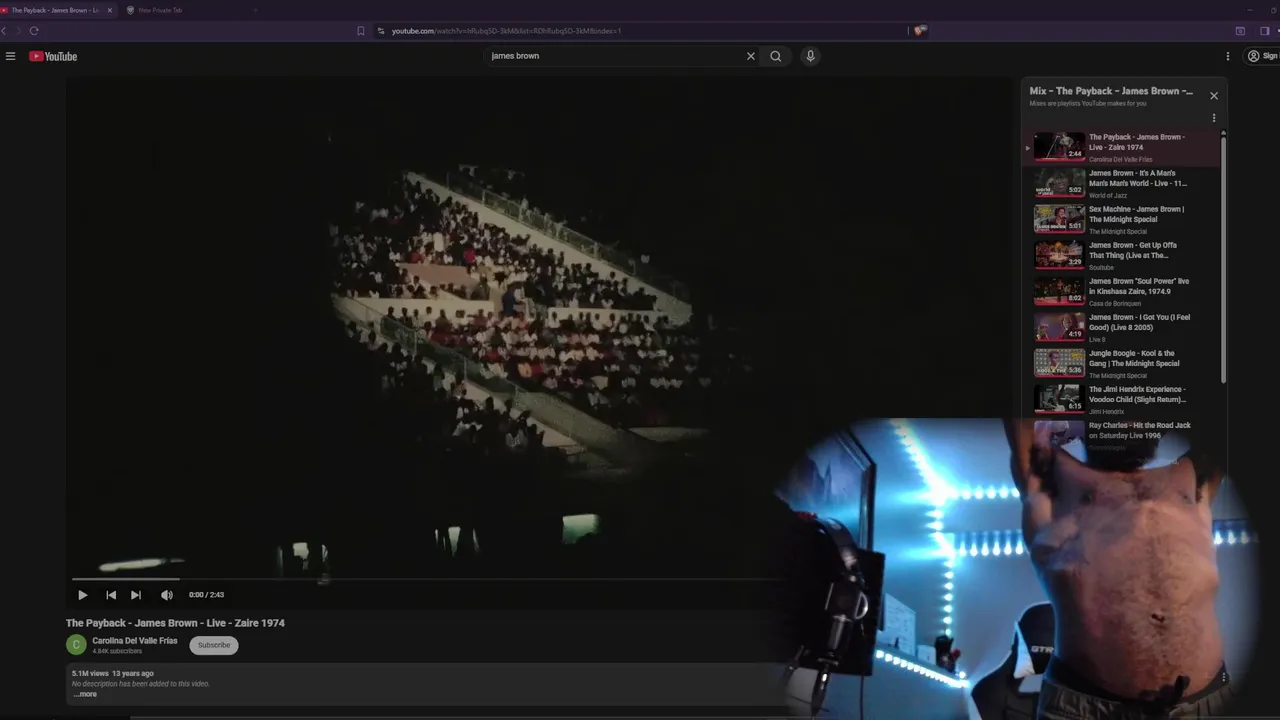The height and width of the screenshot is (720, 1280).
Task: Play Voodoo Child by Jimi Hendrix Experience
Action: coord(1123,399)
